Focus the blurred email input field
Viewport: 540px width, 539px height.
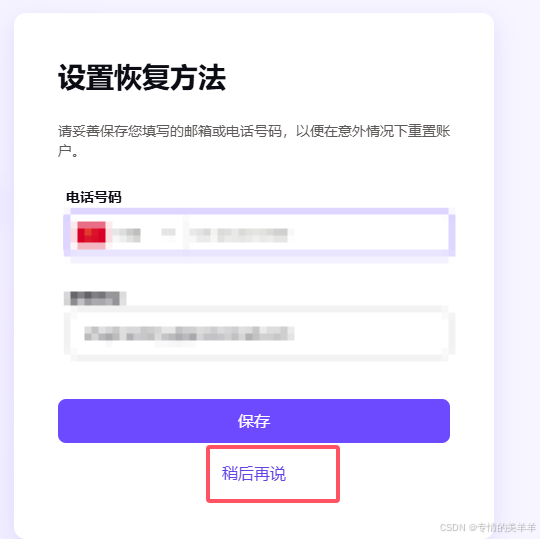point(259,333)
